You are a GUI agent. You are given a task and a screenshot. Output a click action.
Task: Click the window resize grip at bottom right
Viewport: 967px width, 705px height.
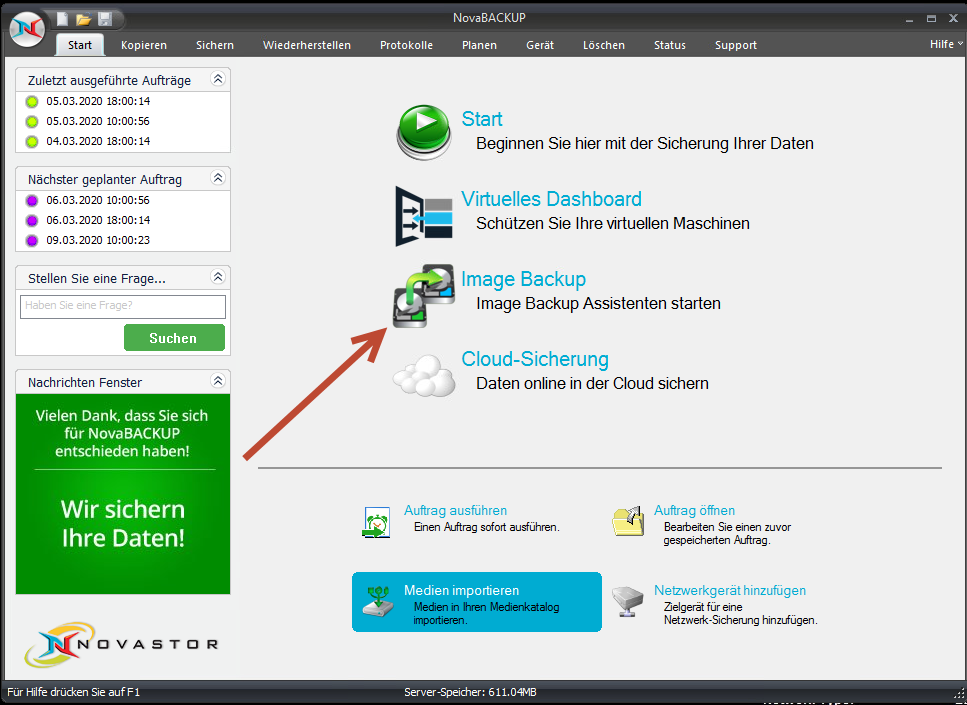[958, 695]
